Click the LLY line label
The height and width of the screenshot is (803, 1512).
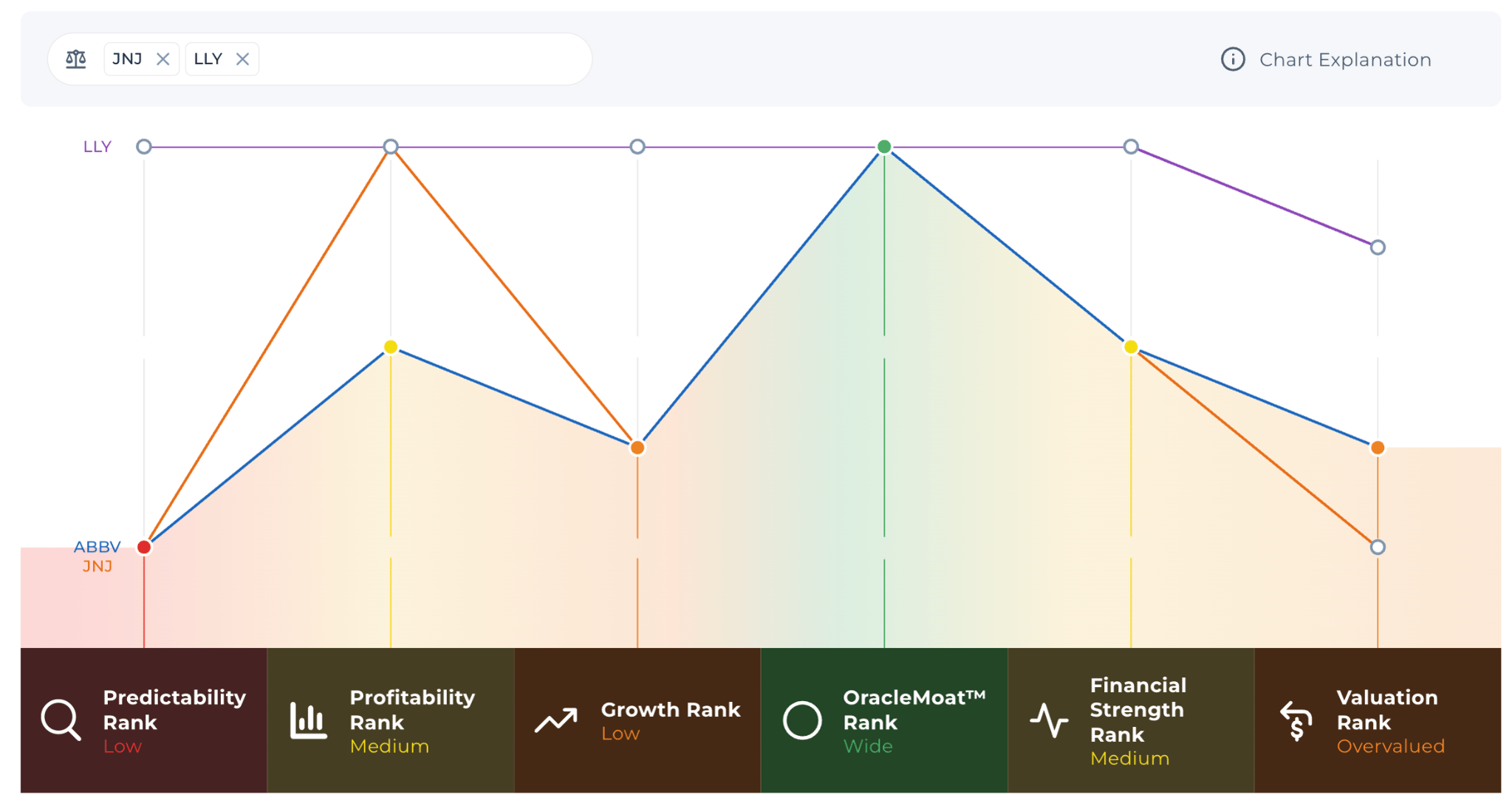(x=97, y=147)
